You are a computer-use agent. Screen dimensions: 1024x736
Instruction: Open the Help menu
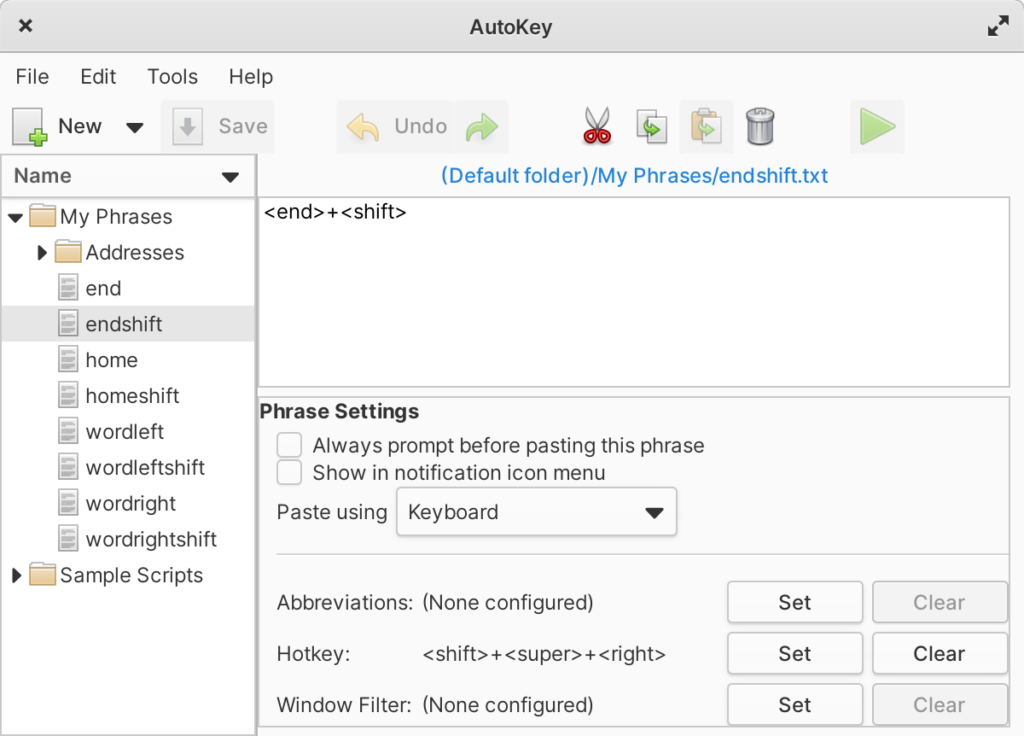[x=251, y=77]
